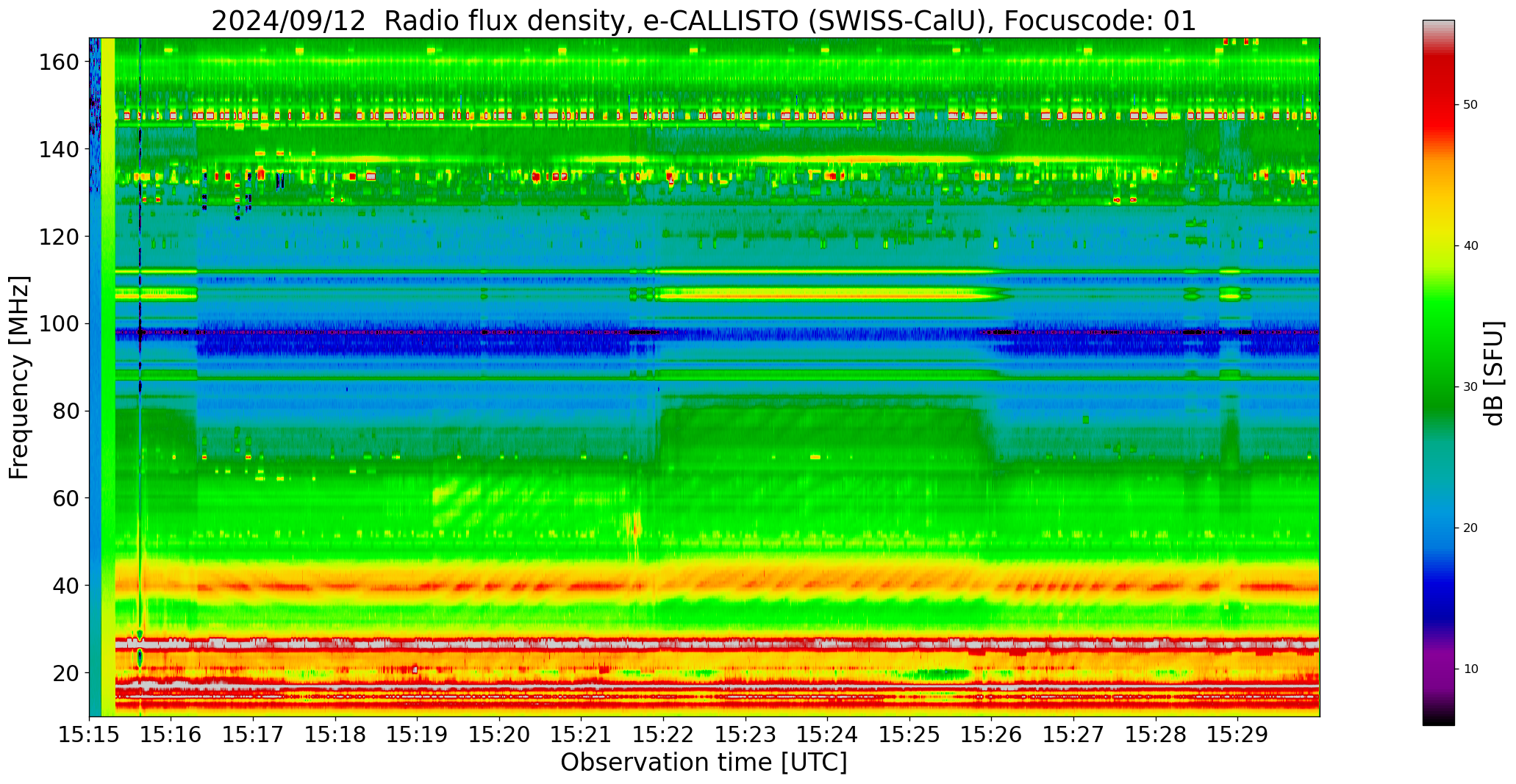1516x784 pixels.
Task: Click the 15:29 time tick label
Action: (x=1237, y=733)
